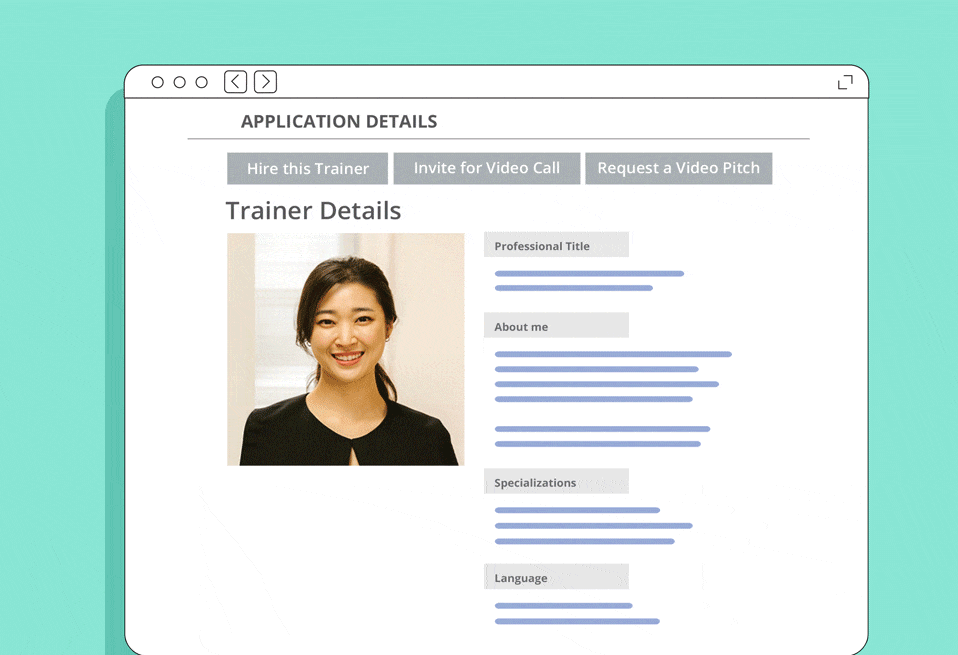
Task: Click the APPLICATION DETAILS heading
Action: (339, 122)
